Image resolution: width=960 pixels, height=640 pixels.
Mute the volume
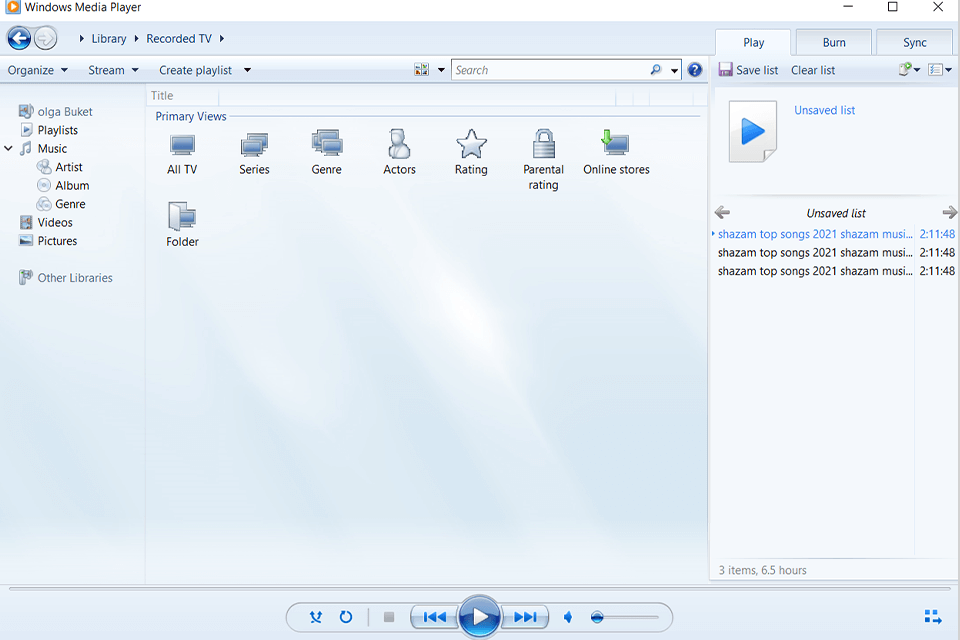(x=568, y=617)
